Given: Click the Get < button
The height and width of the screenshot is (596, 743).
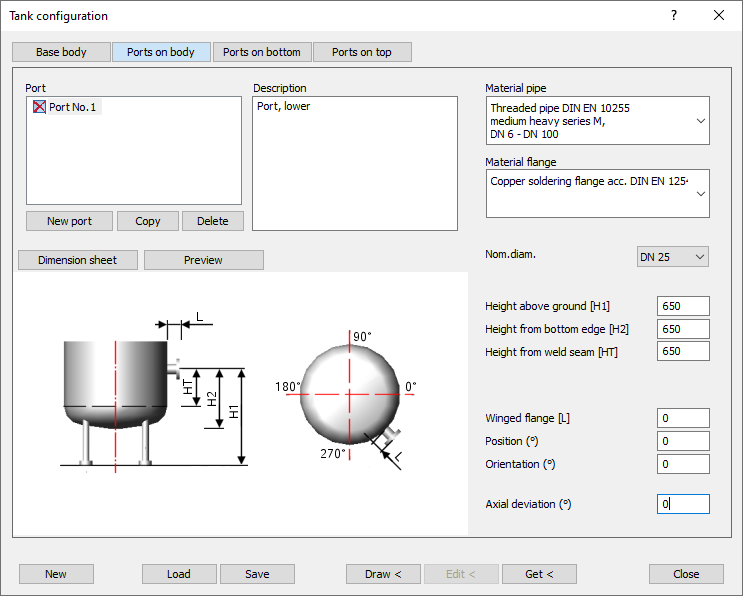Looking at the screenshot, I should click(x=539, y=574).
